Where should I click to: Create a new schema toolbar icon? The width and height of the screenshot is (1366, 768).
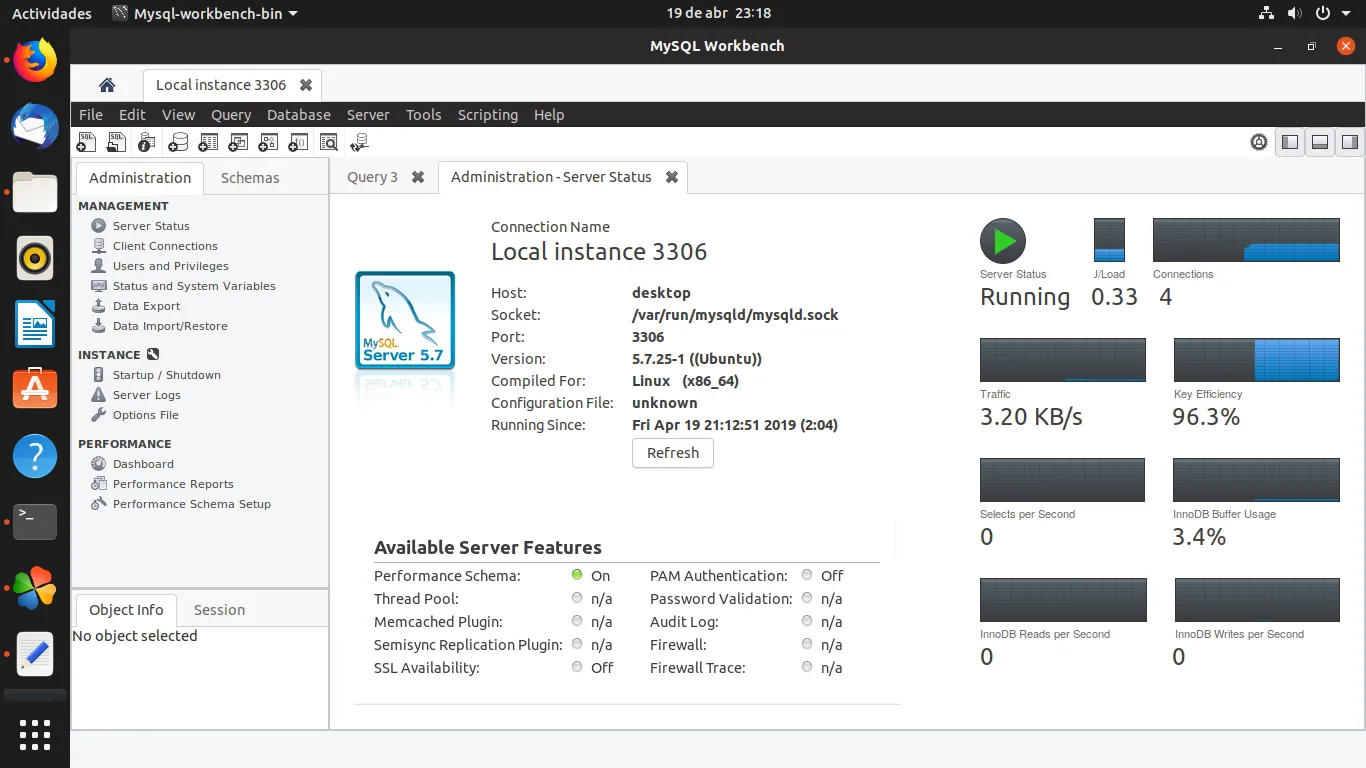pos(178,142)
